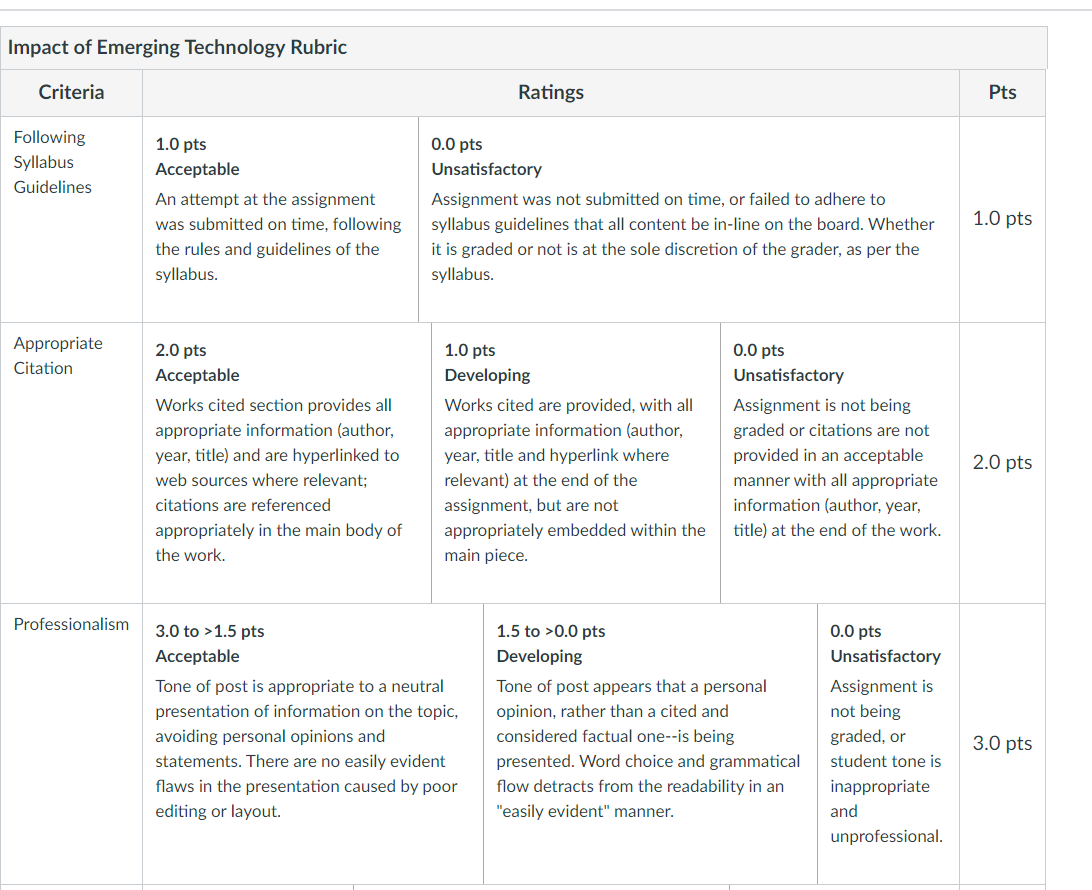1092x890 pixels.
Task: Click the Pts column header
Action: 1002,93
